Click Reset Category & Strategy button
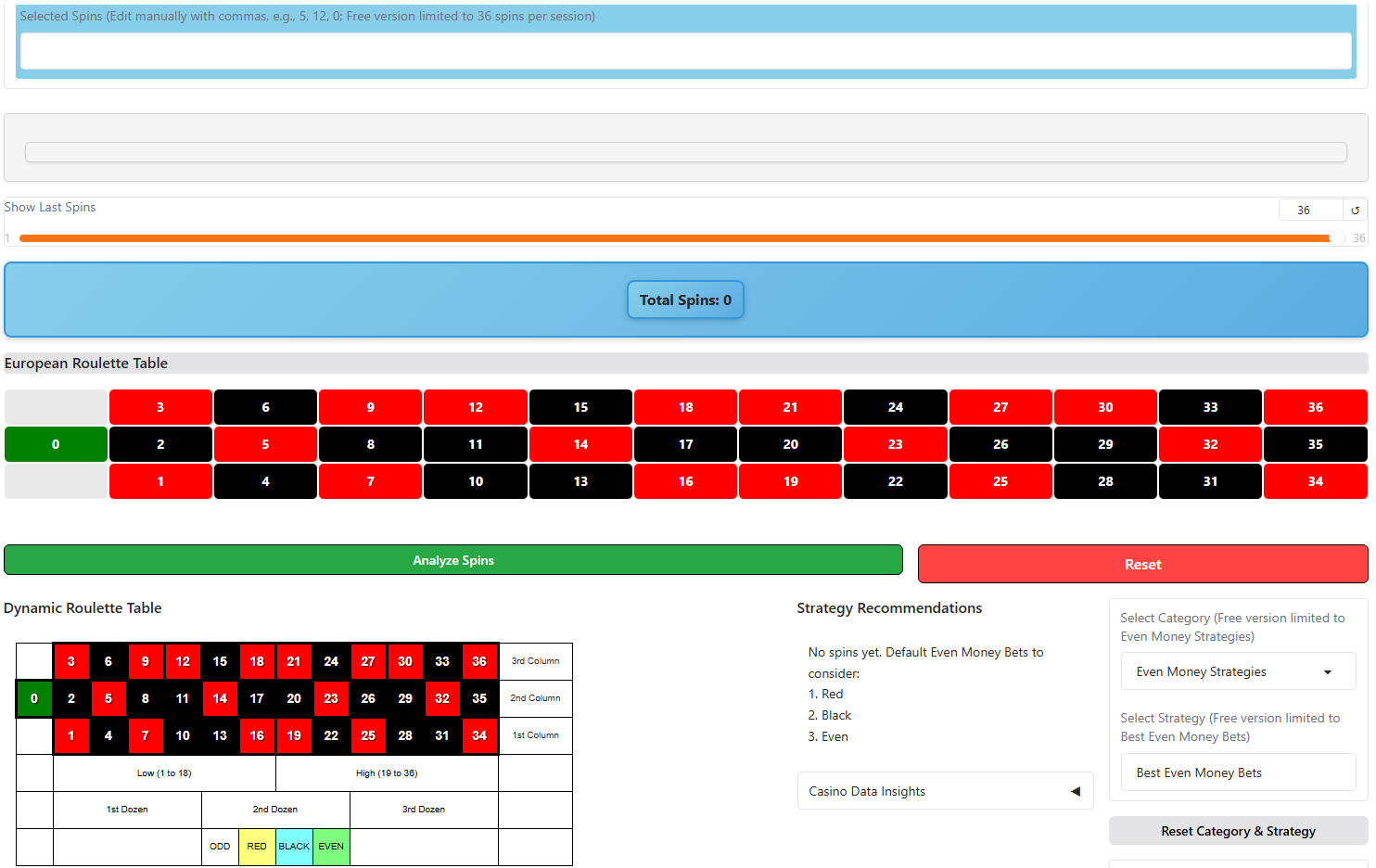 point(1238,831)
